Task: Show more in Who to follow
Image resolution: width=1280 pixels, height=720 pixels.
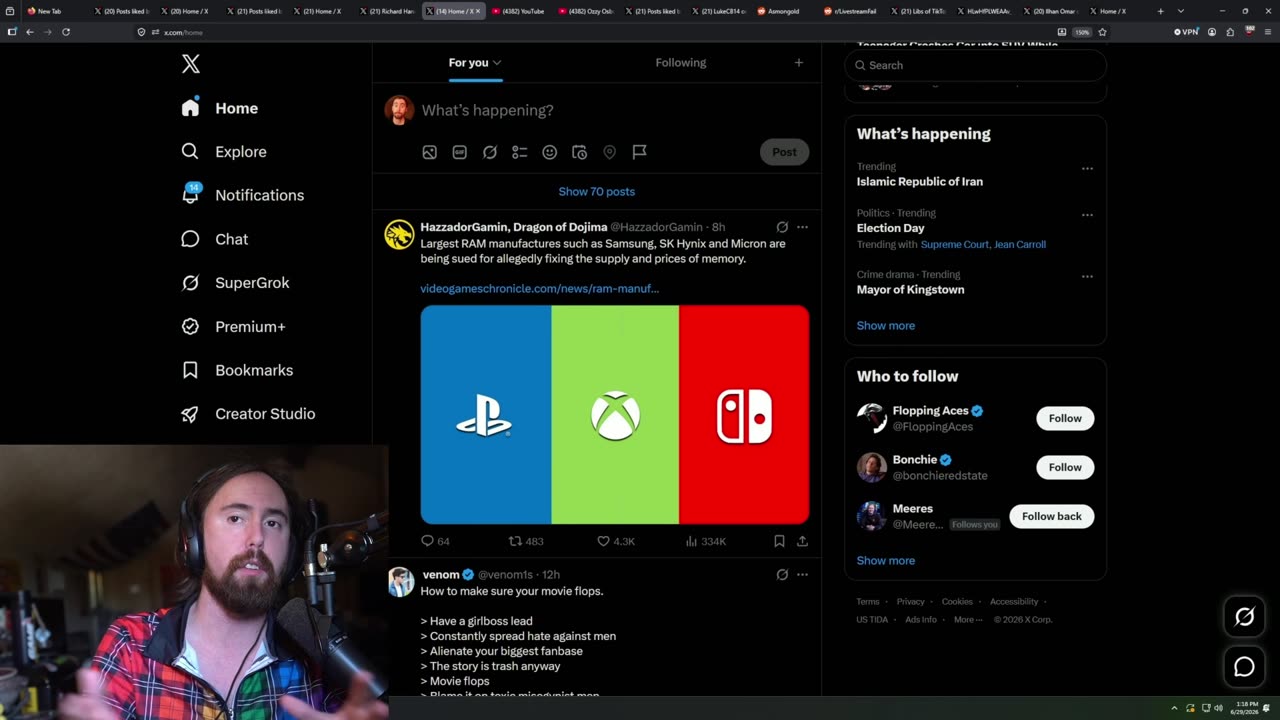Action: tap(885, 560)
